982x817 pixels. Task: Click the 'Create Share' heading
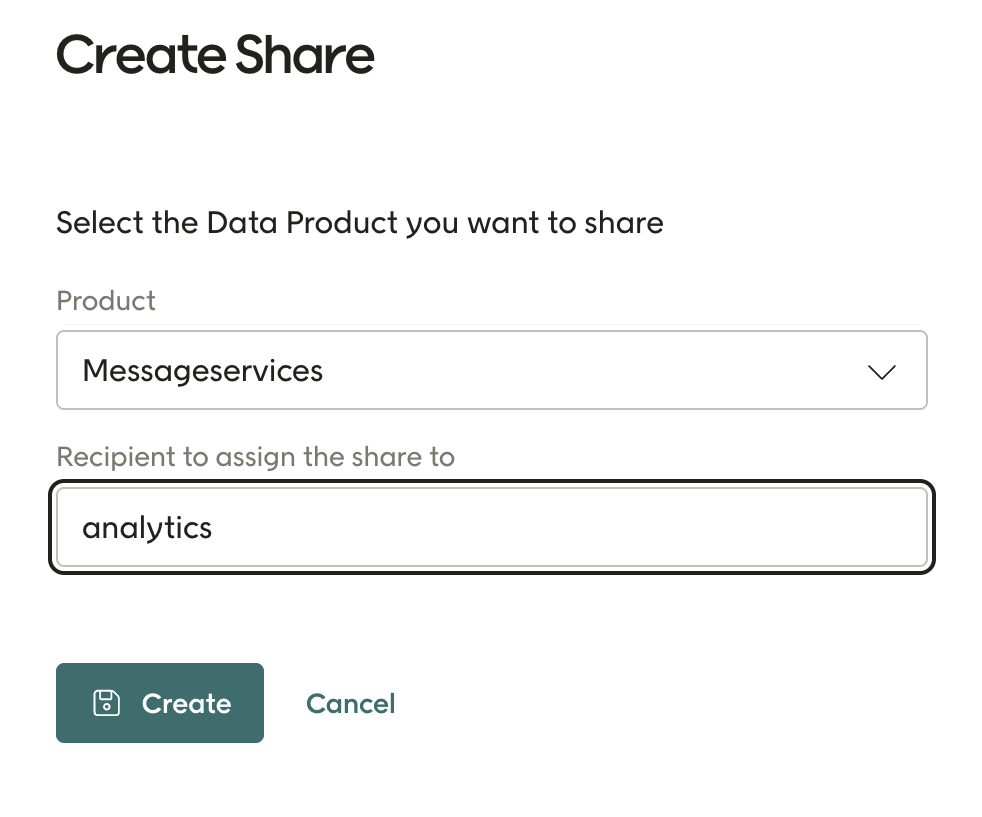click(x=215, y=55)
